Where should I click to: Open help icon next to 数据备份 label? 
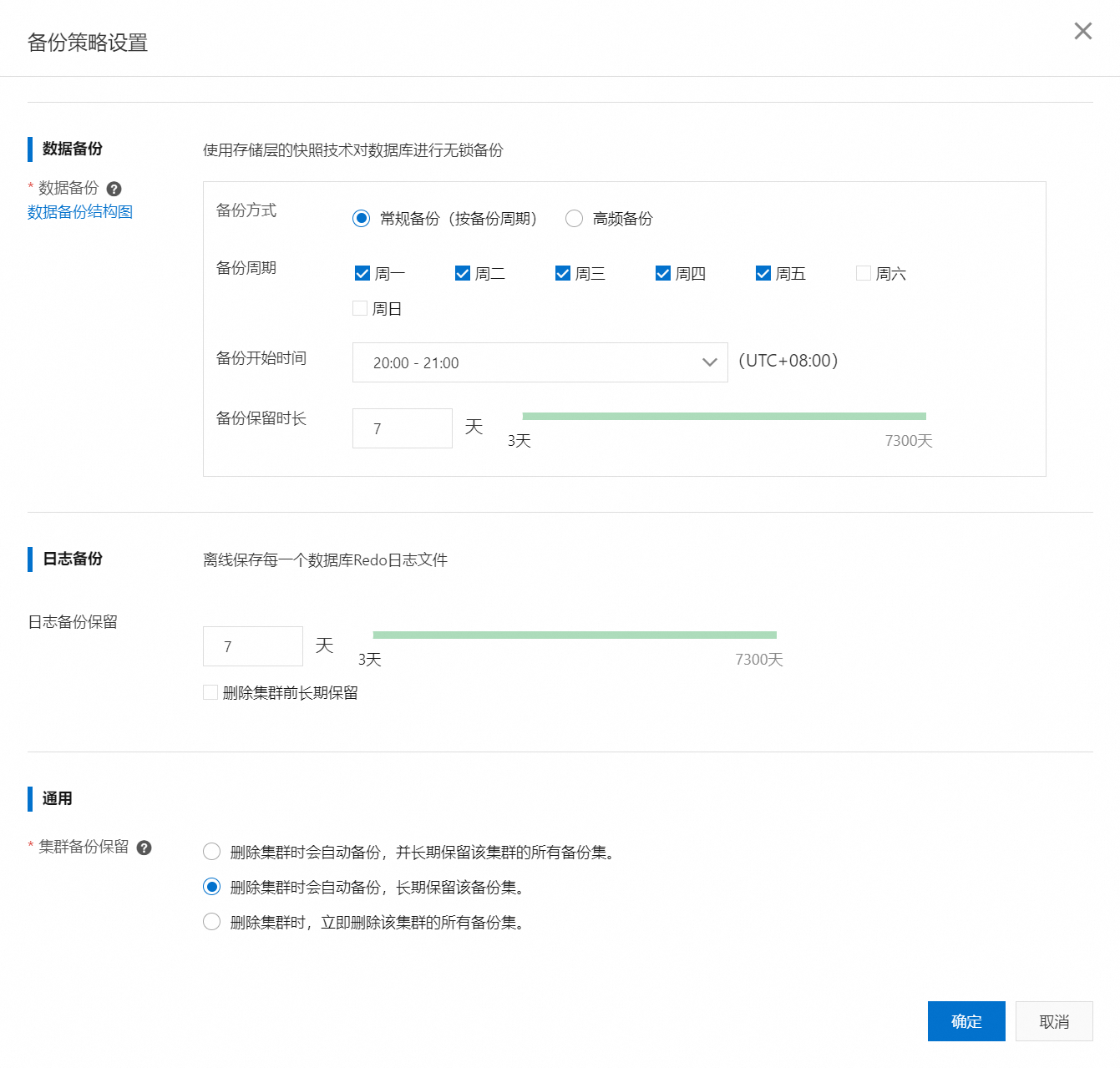coord(114,189)
